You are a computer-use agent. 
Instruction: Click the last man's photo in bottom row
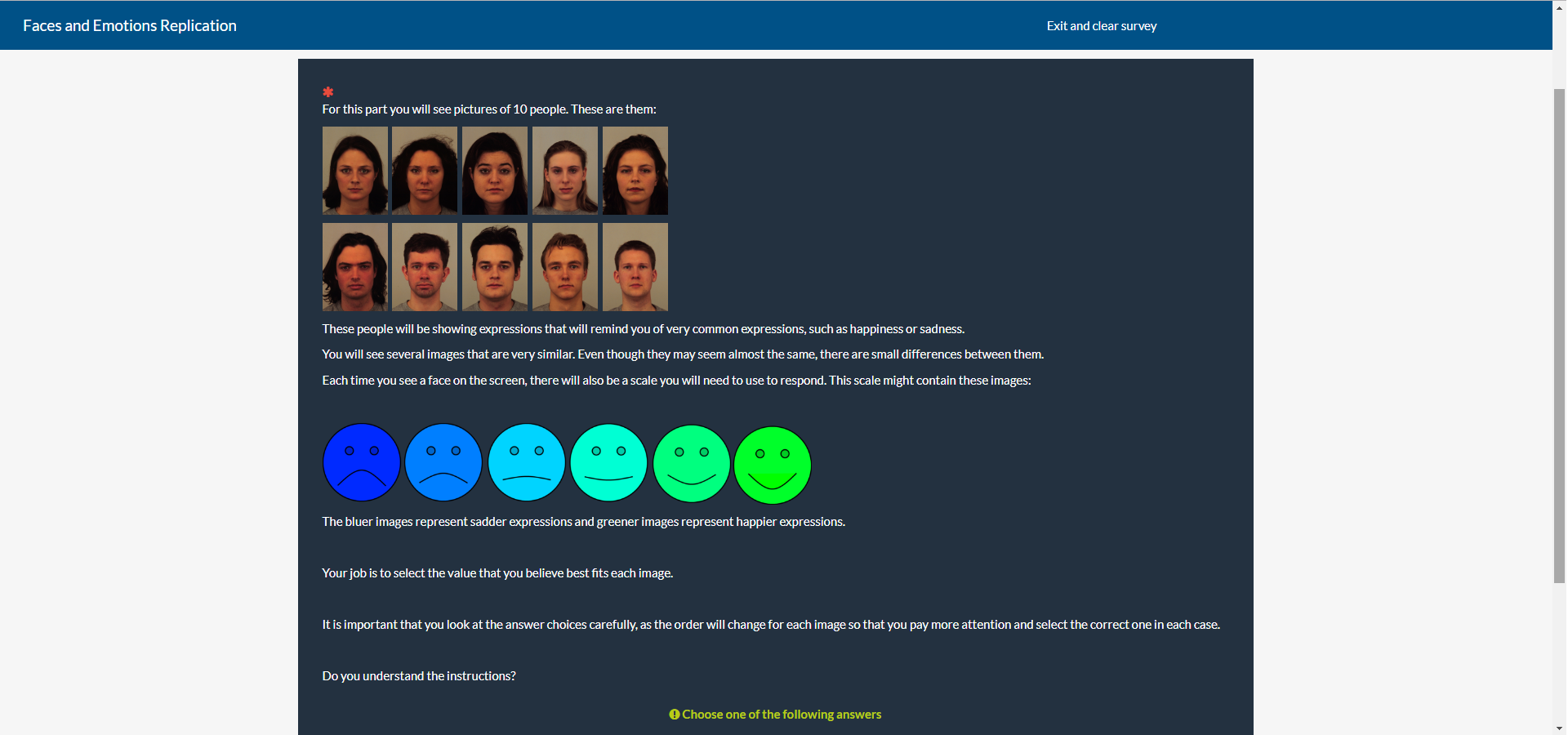pyautogui.click(x=635, y=267)
